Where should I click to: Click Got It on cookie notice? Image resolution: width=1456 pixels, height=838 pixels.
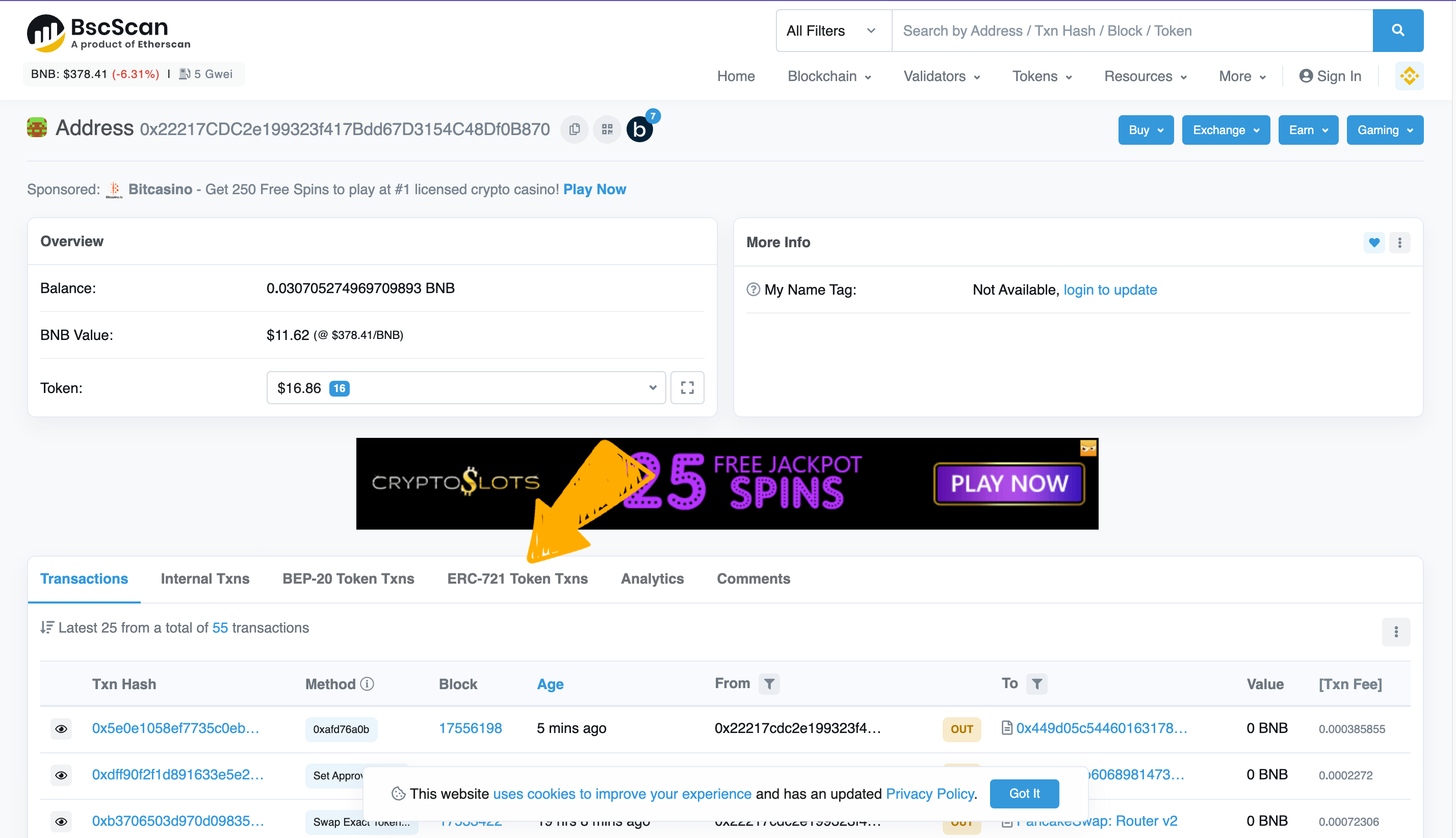click(x=1024, y=794)
